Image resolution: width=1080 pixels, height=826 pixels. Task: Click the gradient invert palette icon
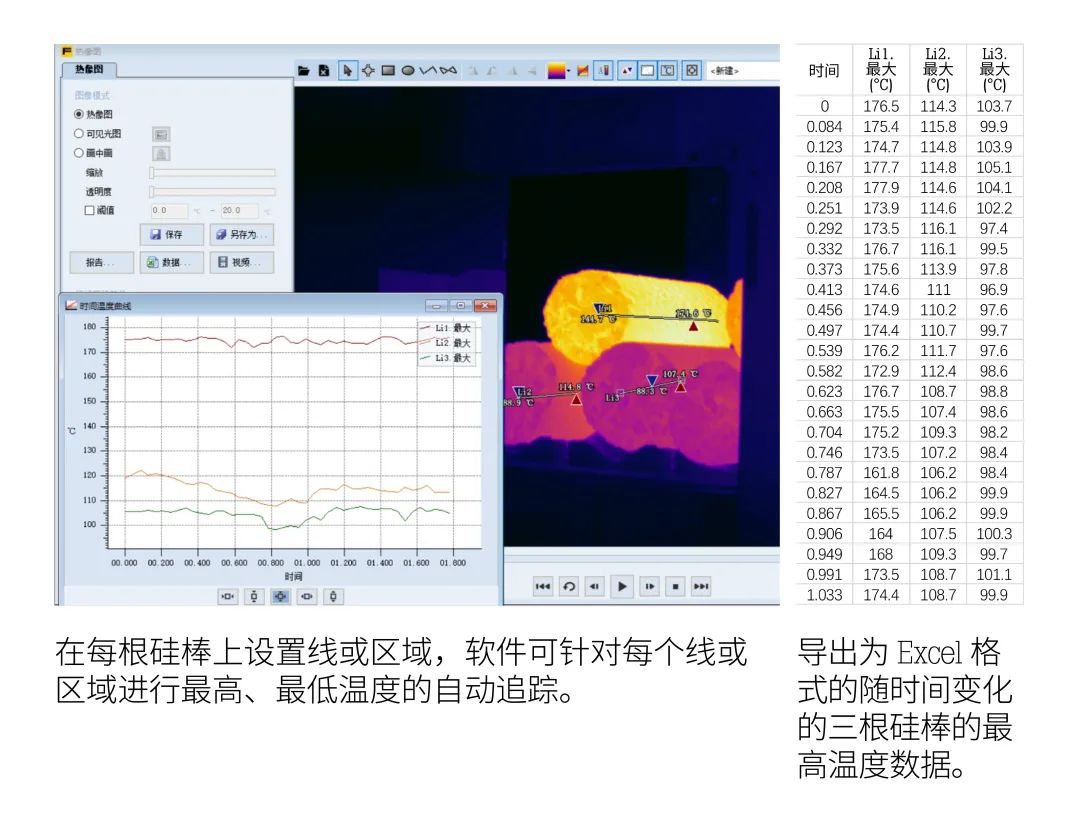584,70
